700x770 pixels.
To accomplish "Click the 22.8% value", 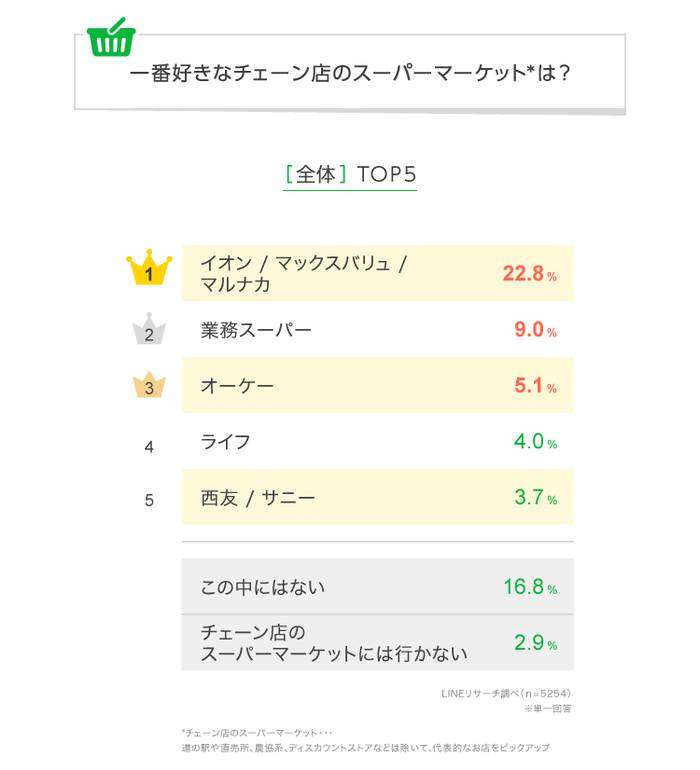I will [530, 274].
